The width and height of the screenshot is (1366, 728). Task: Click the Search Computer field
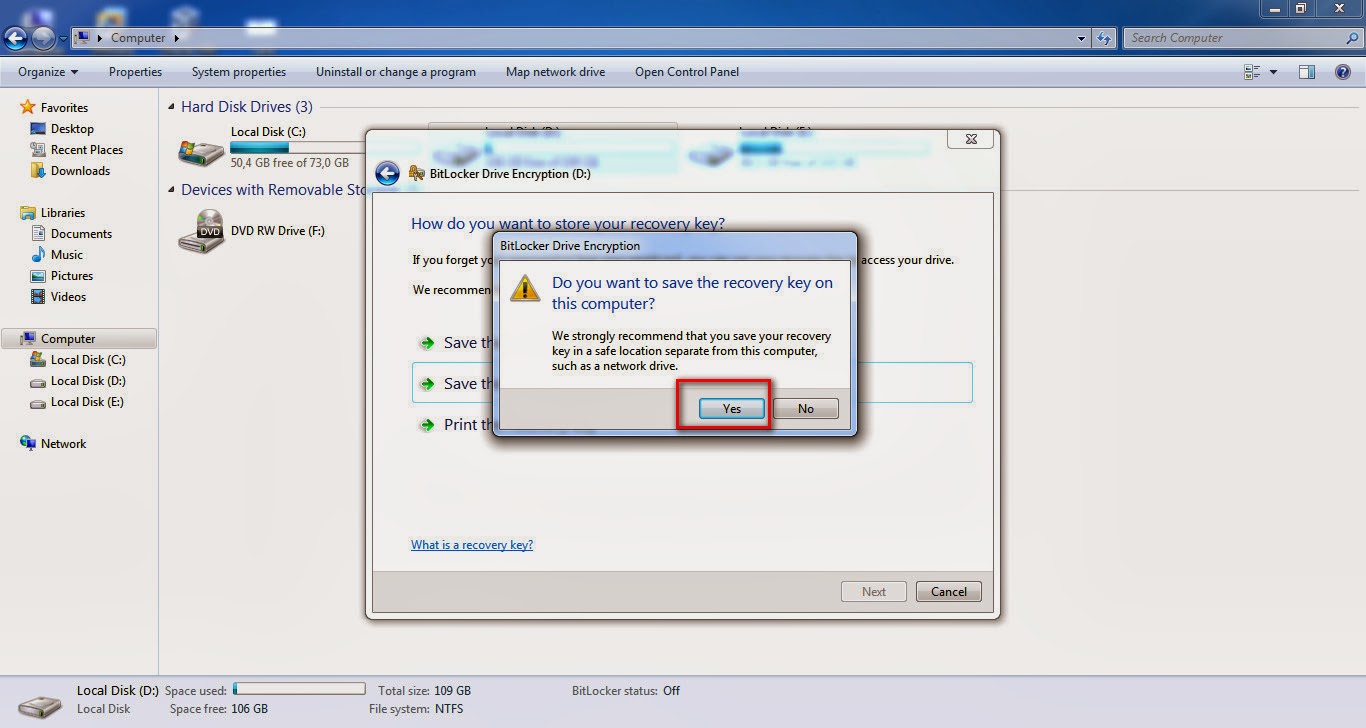(x=1238, y=38)
